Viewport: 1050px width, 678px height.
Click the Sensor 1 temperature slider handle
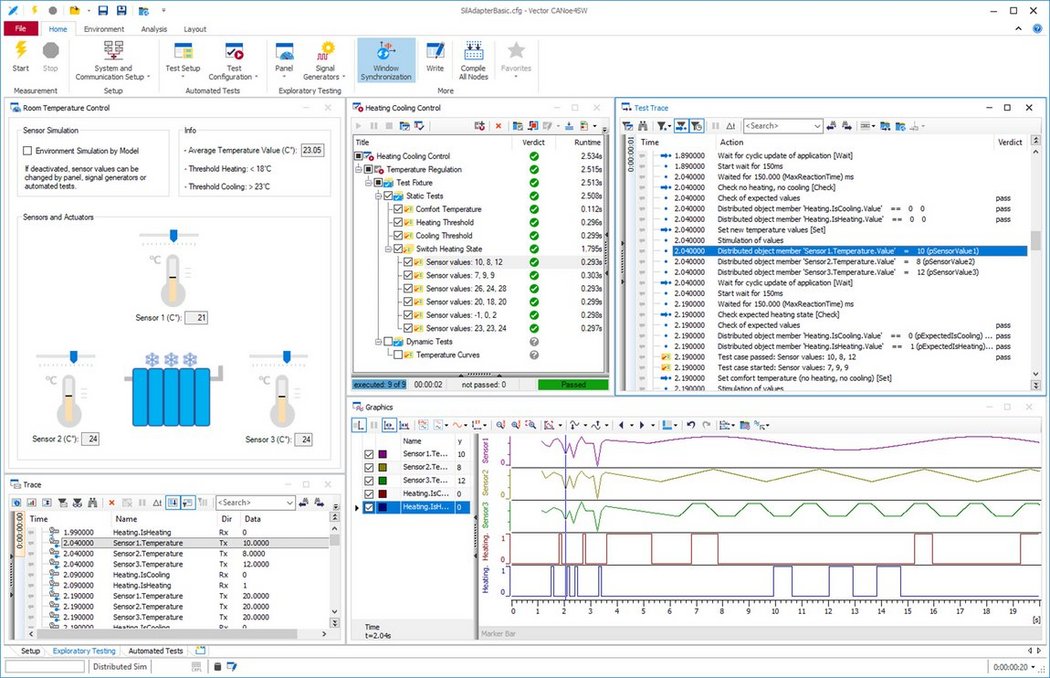tap(173, 235)
